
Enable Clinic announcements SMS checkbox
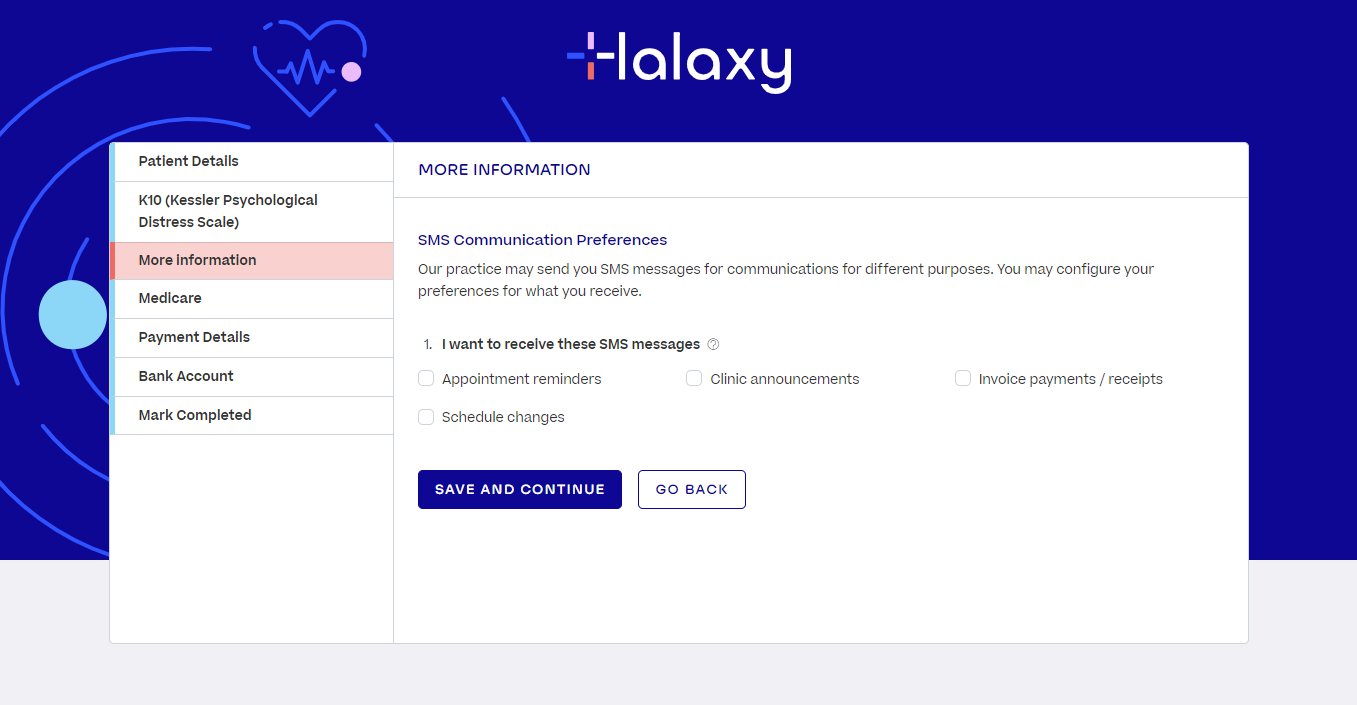coord(694,378)
